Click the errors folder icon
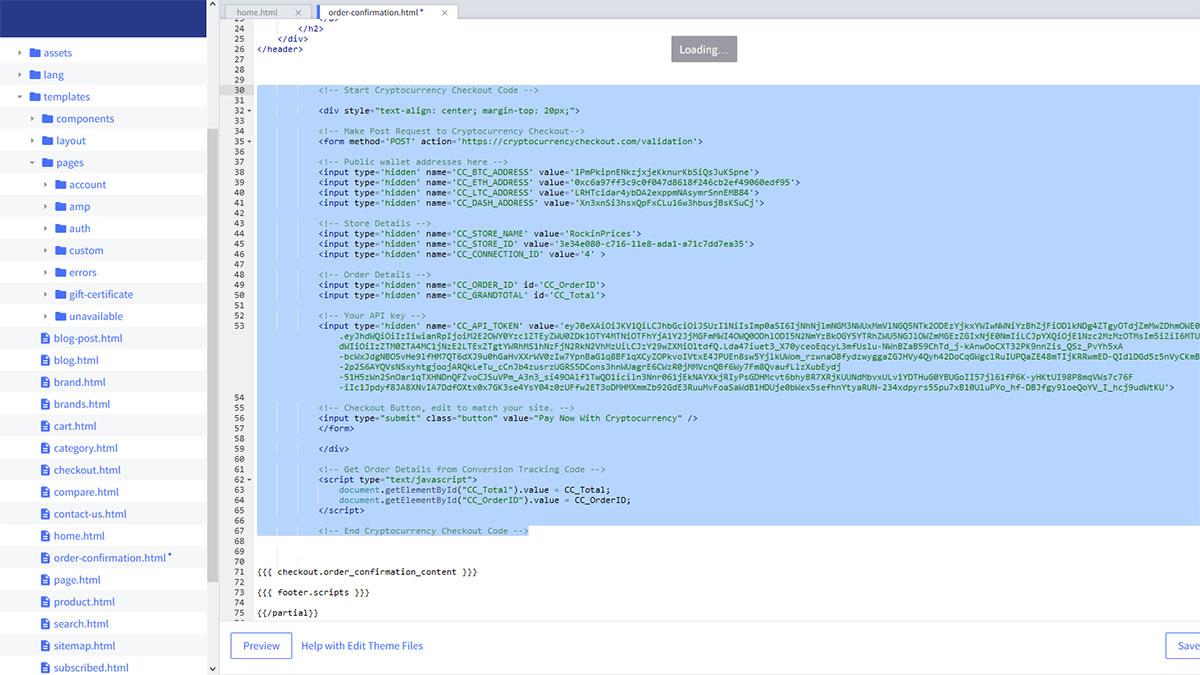The height and width of the screenshot is (675, 1200). tap(61, 273)
